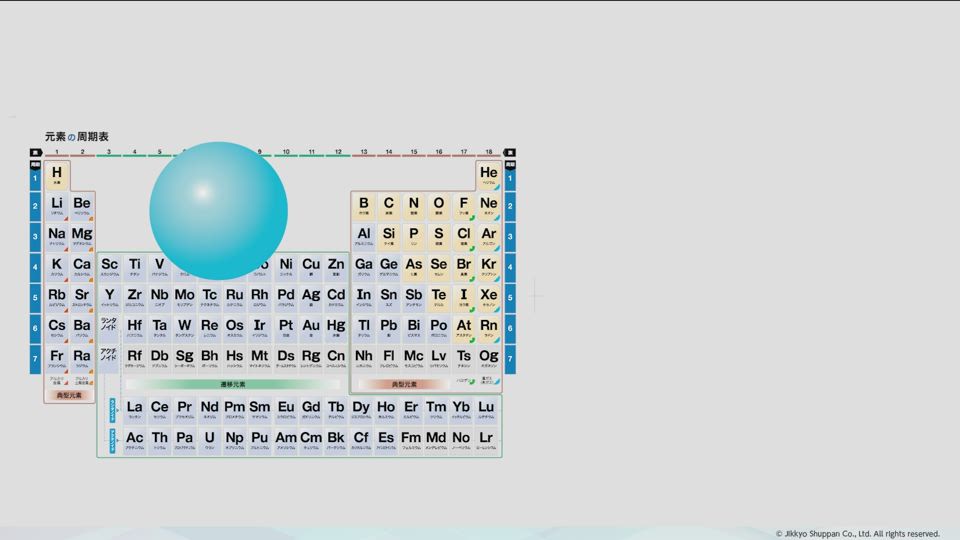960x540 pixels.
Task: Click the 典型元素 bar below Nh–Ts
Action: 404,384
